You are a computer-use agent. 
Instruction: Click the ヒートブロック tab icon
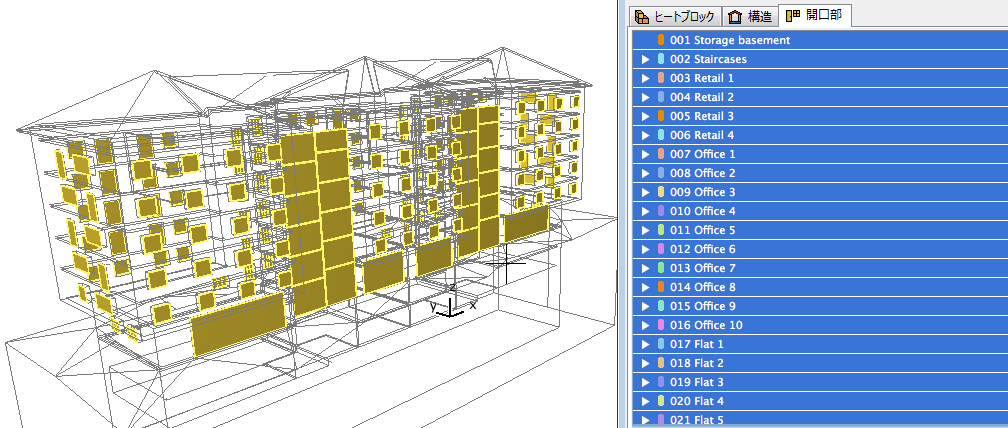point(642,17)
